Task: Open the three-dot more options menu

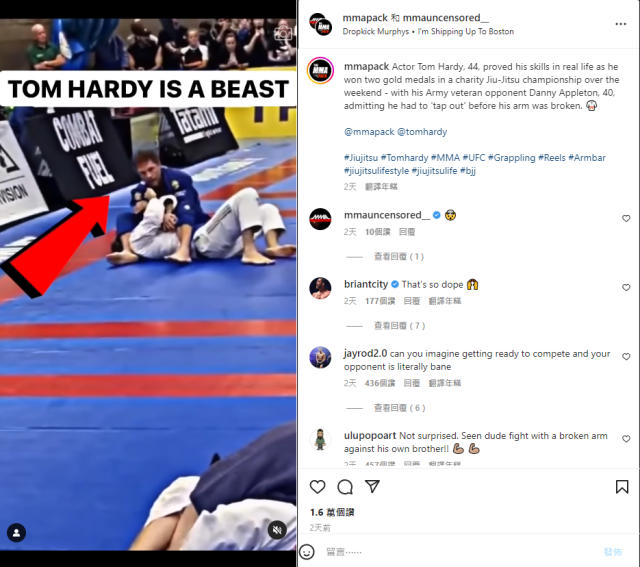Action: 620,24
